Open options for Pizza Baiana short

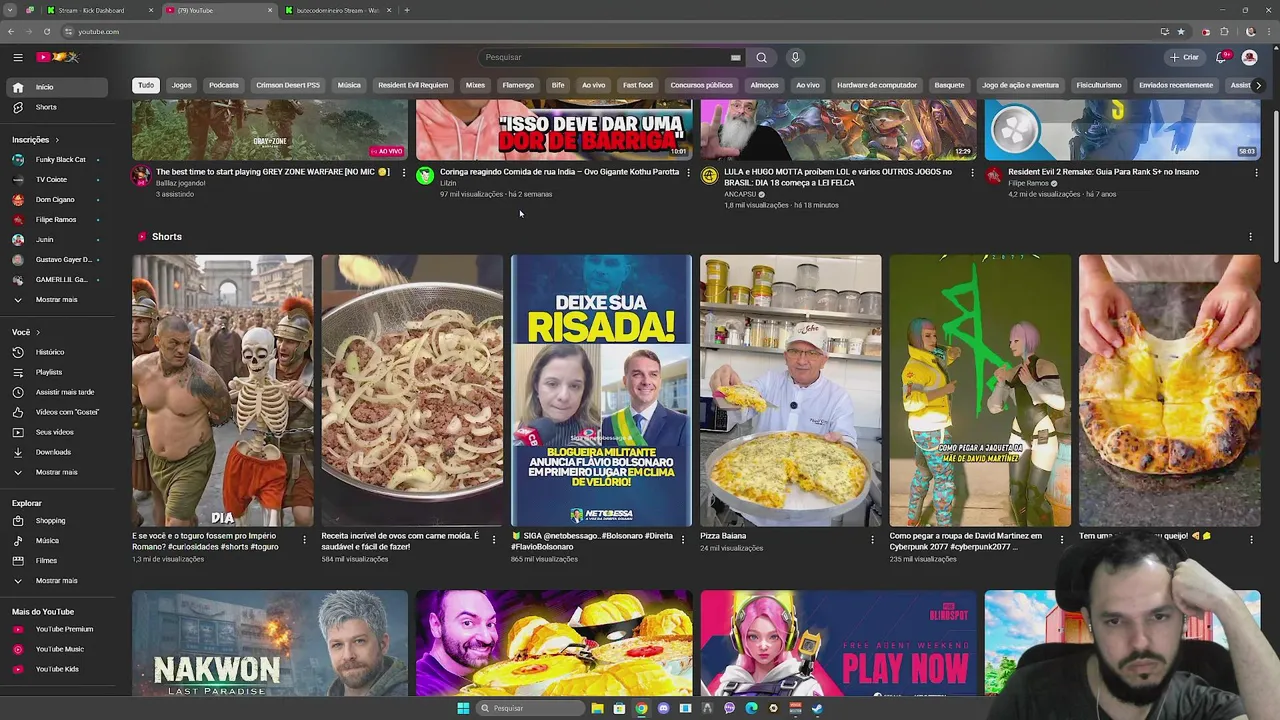click(x=872, y=539)
